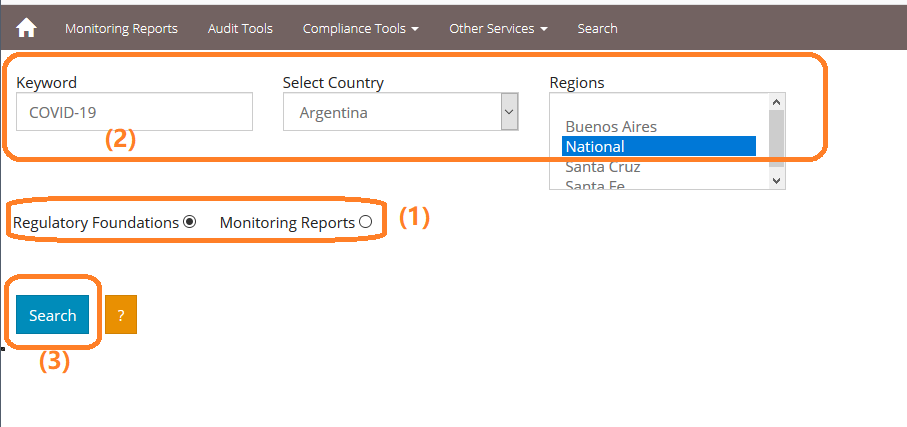Go to the home page icon
The width and height of the screenshot is (907, 427).
27,28
